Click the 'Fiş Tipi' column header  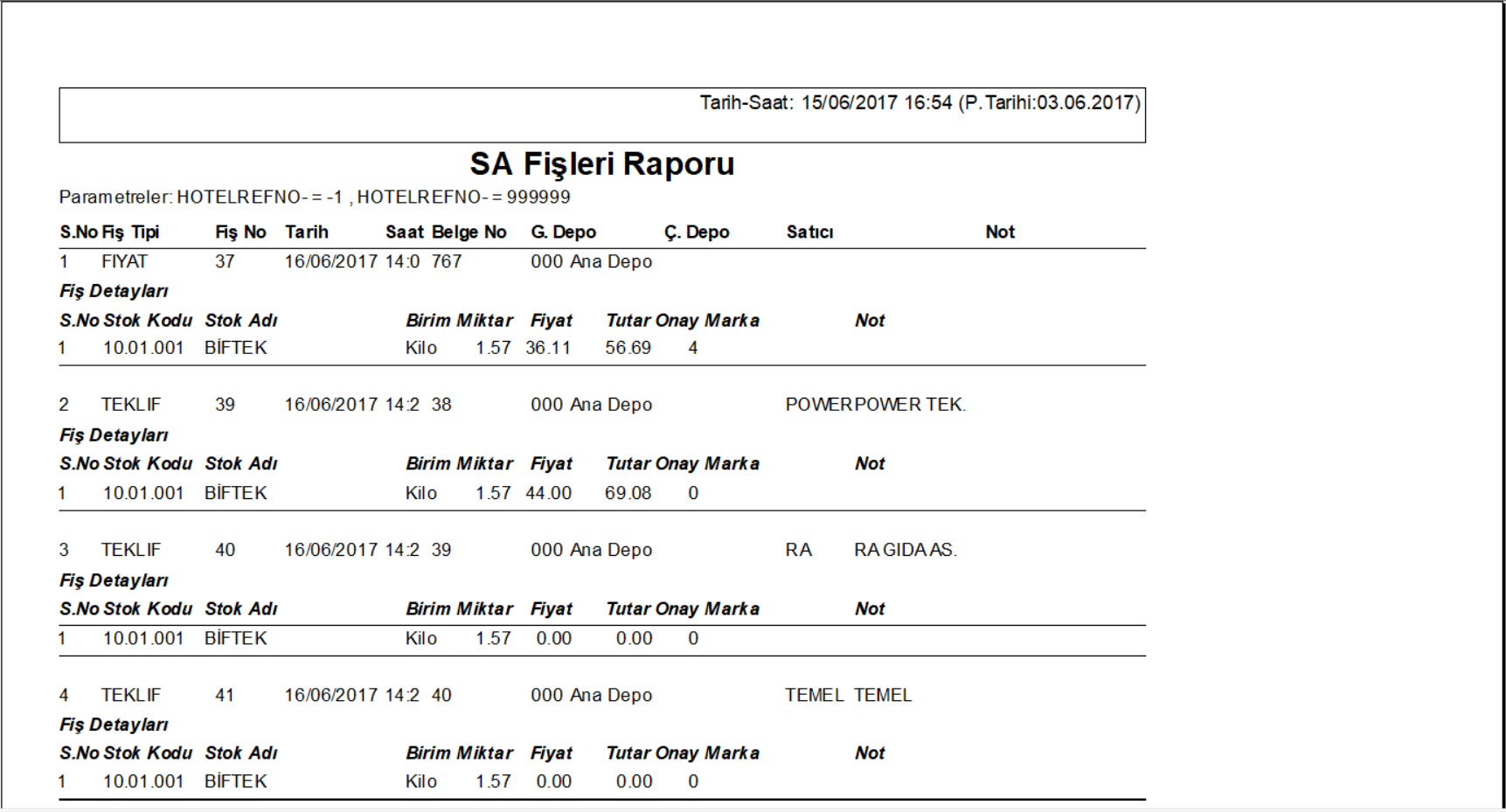pyautogui.click(x=130, y=232)
